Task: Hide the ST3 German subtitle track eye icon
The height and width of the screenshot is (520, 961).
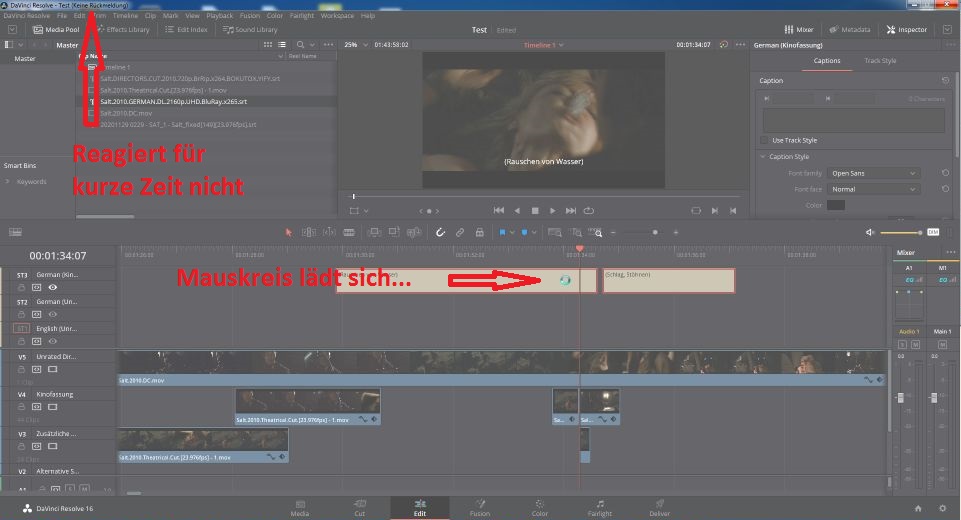Action: coord(53,287)
